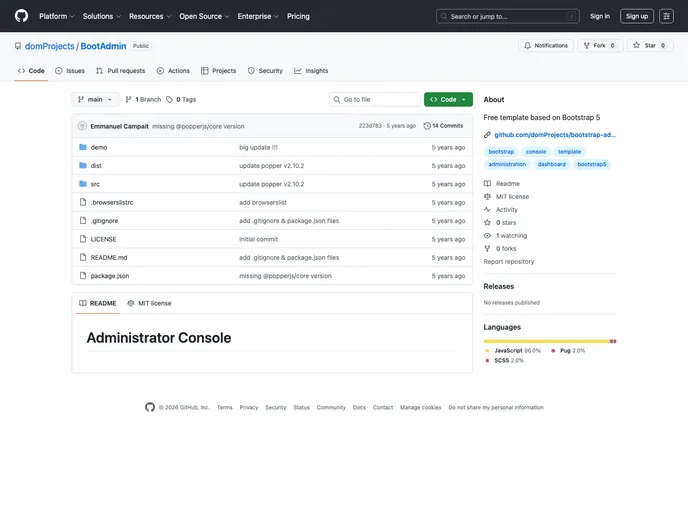Image resolution: width=688 pixels, height=512 pixels.
Task: Open the src folder
Action: [95, 184]
